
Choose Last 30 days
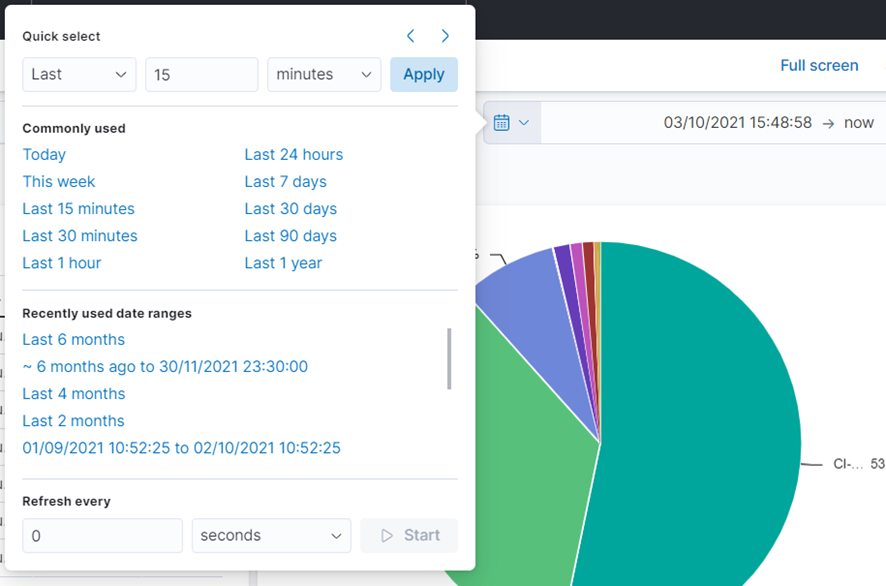tap(290, 209)
